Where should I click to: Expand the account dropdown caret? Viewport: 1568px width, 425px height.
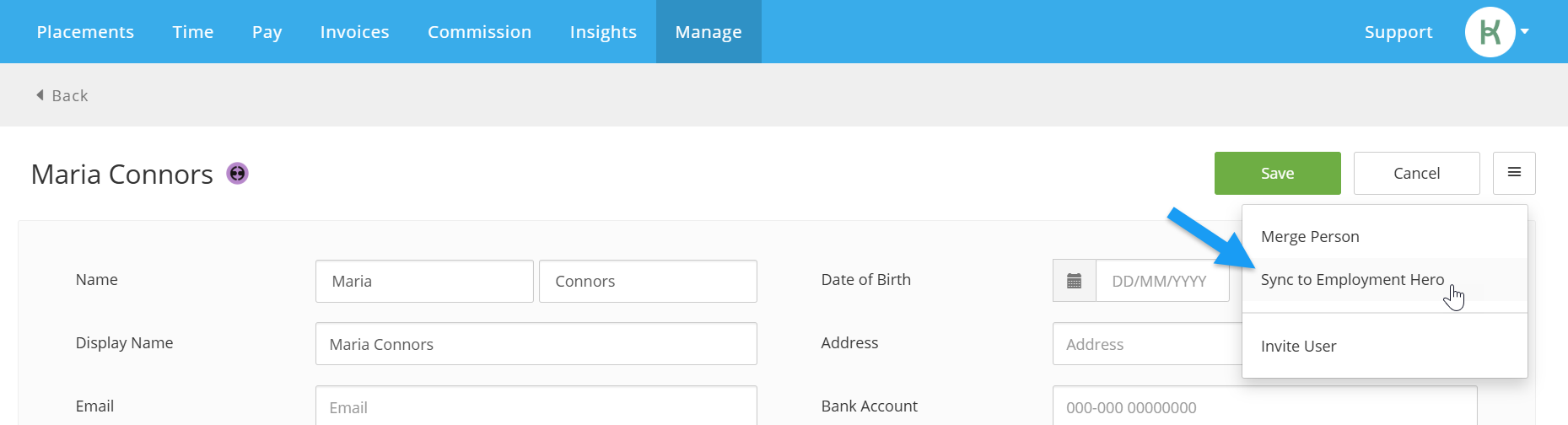click(x=1525, y=32)
